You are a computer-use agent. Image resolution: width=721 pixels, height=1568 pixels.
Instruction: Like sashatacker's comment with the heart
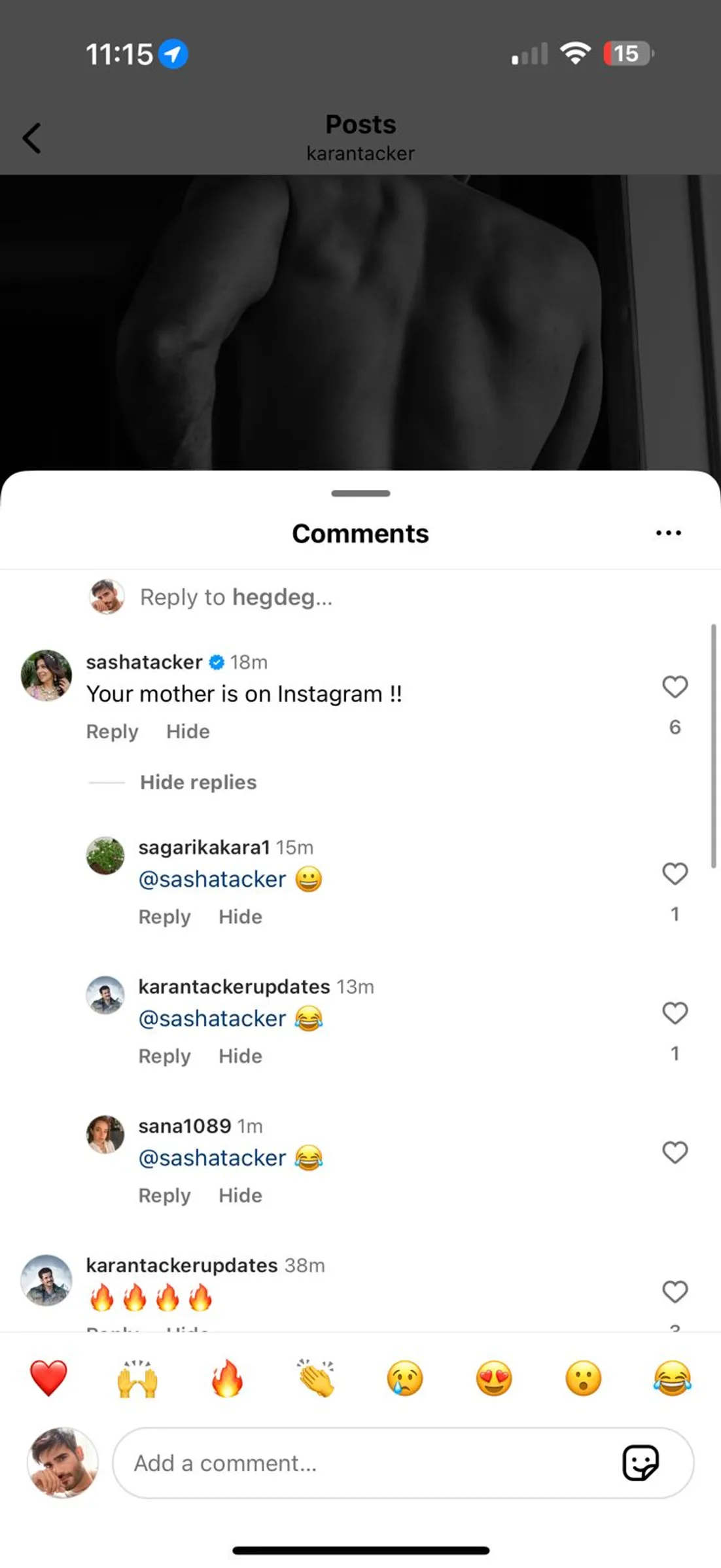675,686
